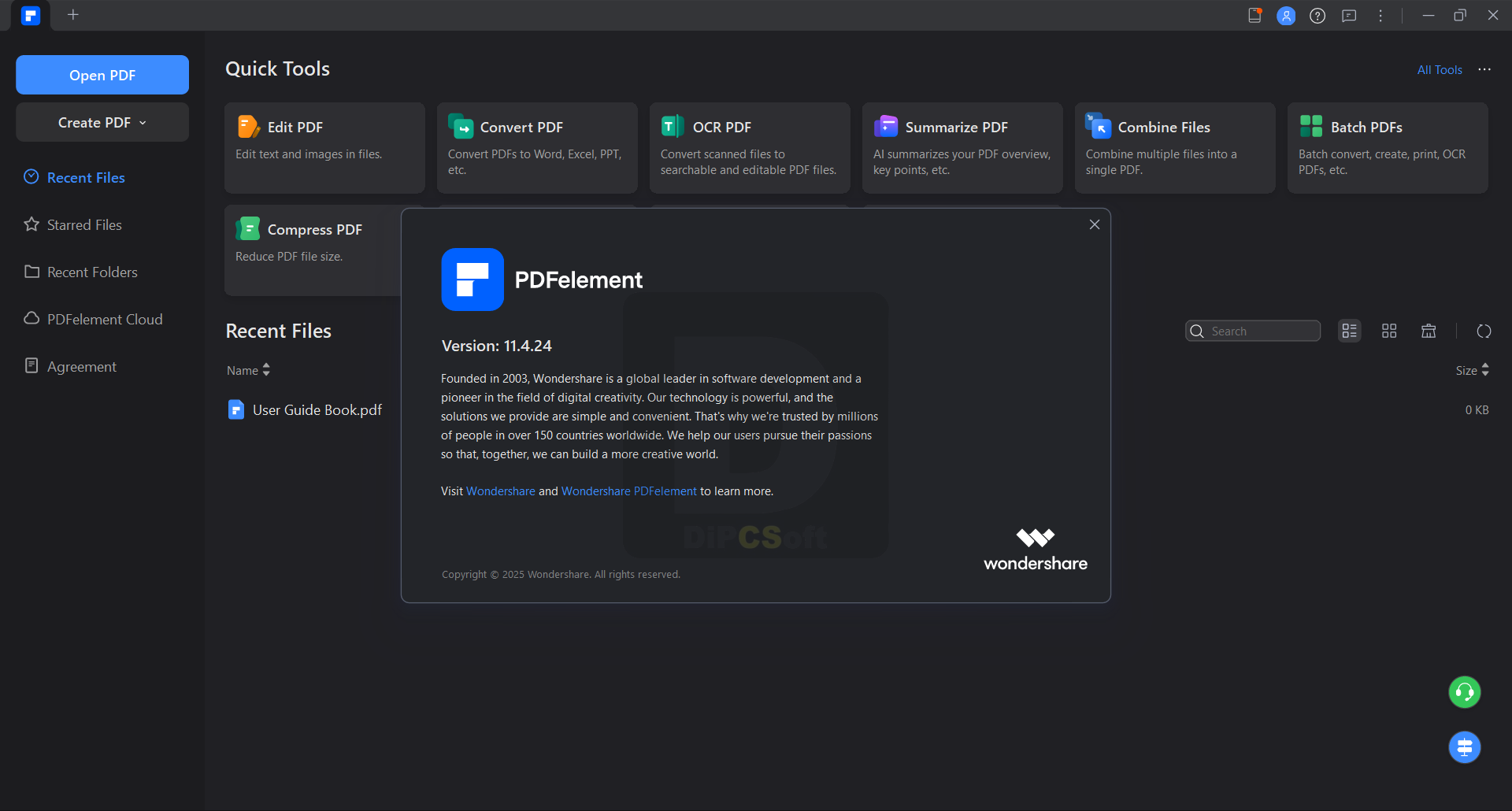This screenshot has height=811, width=1512.
Task: Click the clear recent list icon
Action: 1429,331
